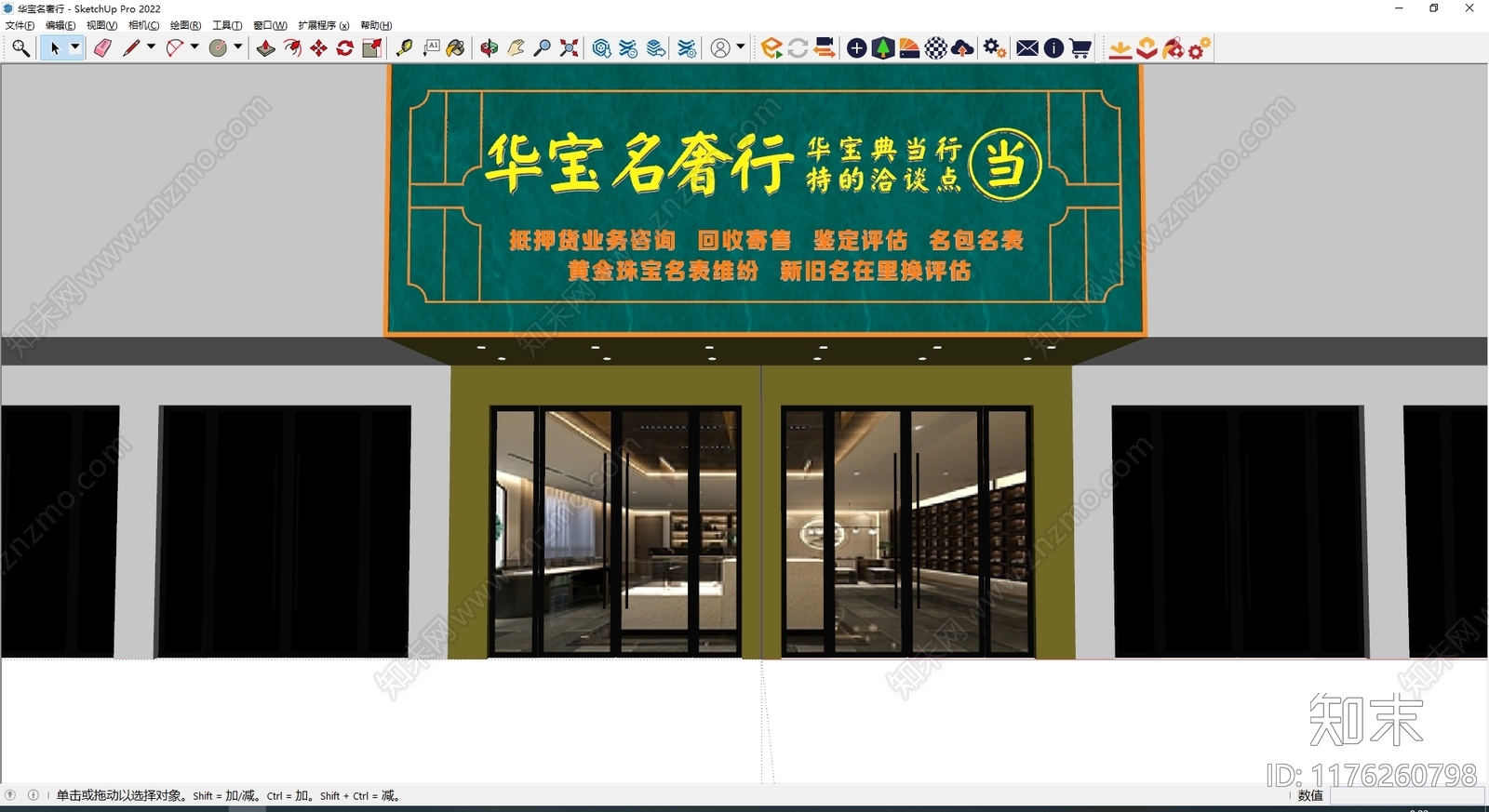Click the layered Send to LayOut icon

point(656,48)
